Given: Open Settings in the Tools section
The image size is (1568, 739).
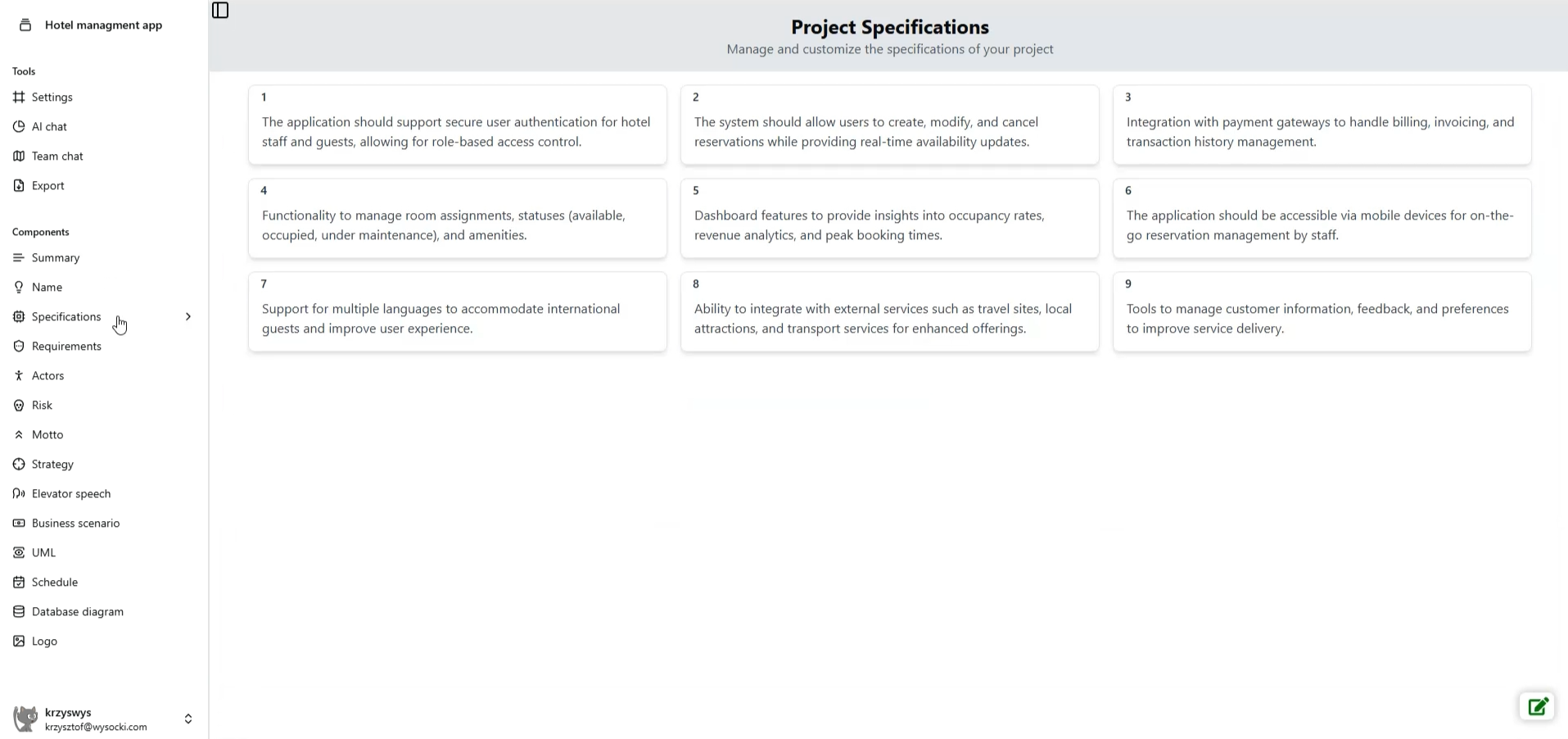Looking at the screenshot, I should [x=52, y=97].
